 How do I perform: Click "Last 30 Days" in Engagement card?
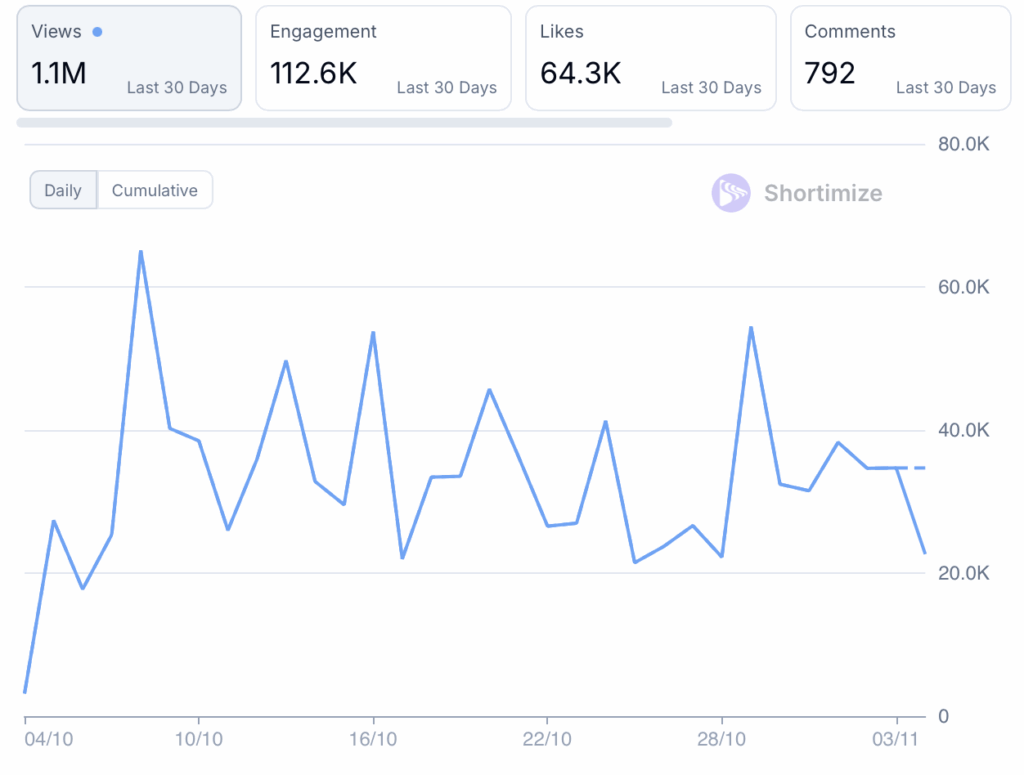[447, 88]
